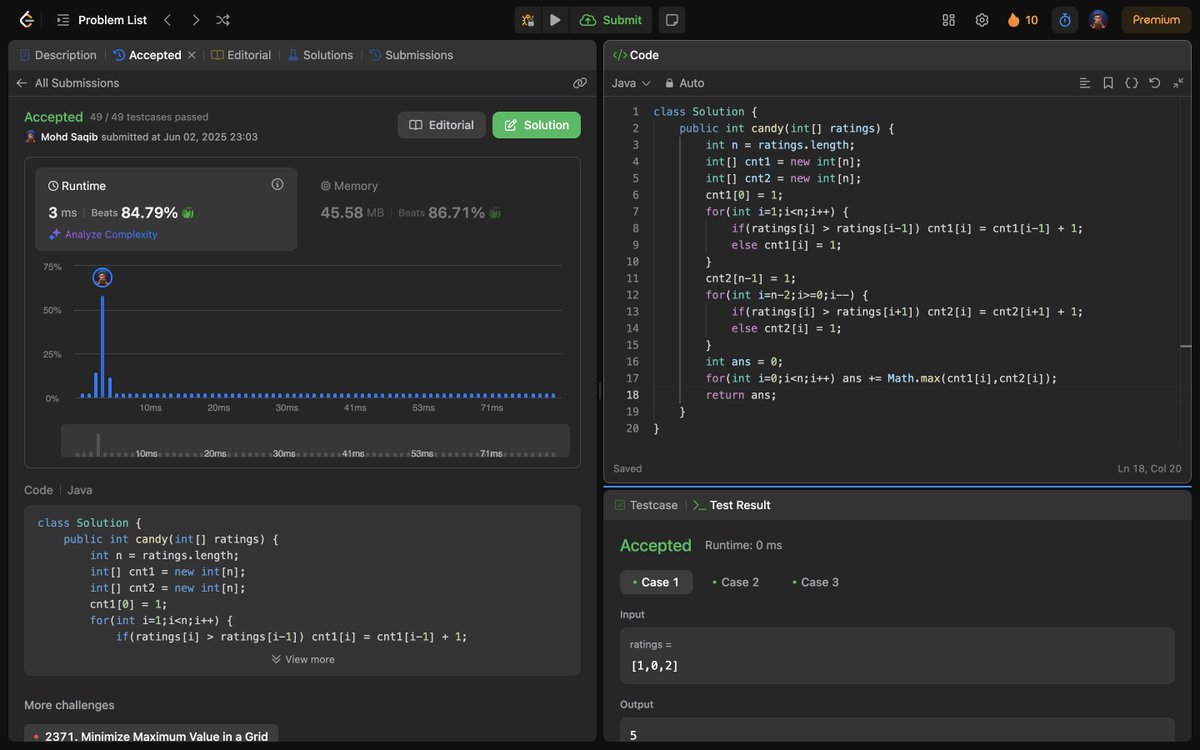The width and height of the screenshot is (1200, 750).
Task: Click the green Solution button
Action: 537,125
